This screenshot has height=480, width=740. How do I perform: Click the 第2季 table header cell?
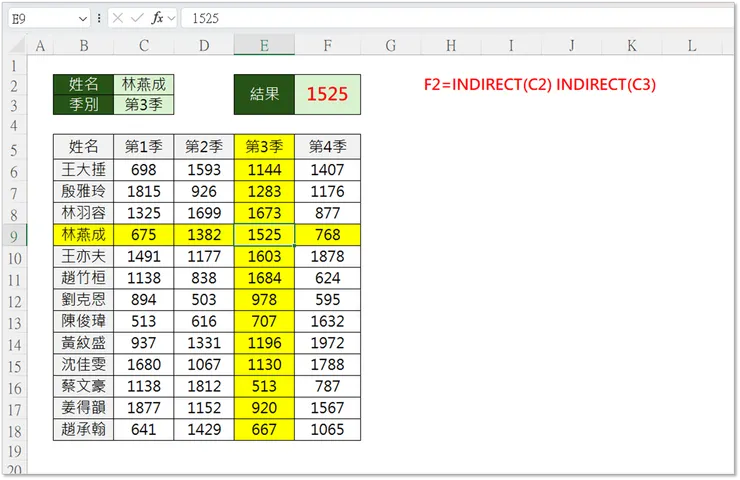[204, 147]
